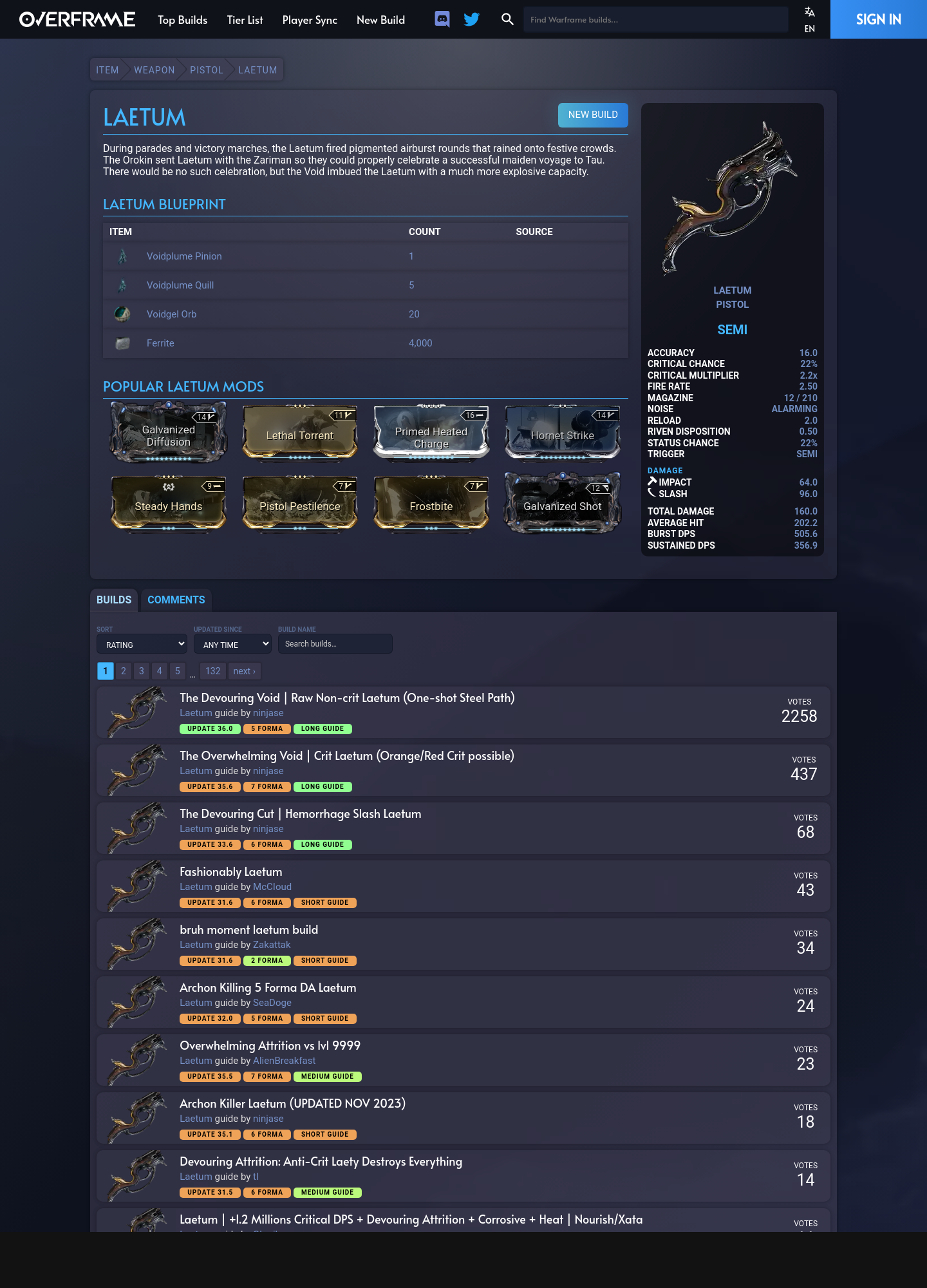This screenshot has height=1288, width=927.
Task: Click the SIGN IN button
Action: point(879,19)
